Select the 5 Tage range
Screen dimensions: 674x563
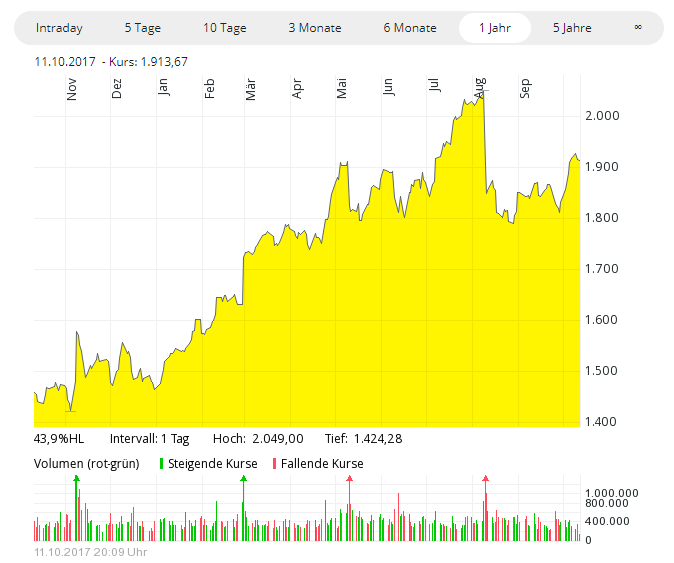(x=143, y=28)
